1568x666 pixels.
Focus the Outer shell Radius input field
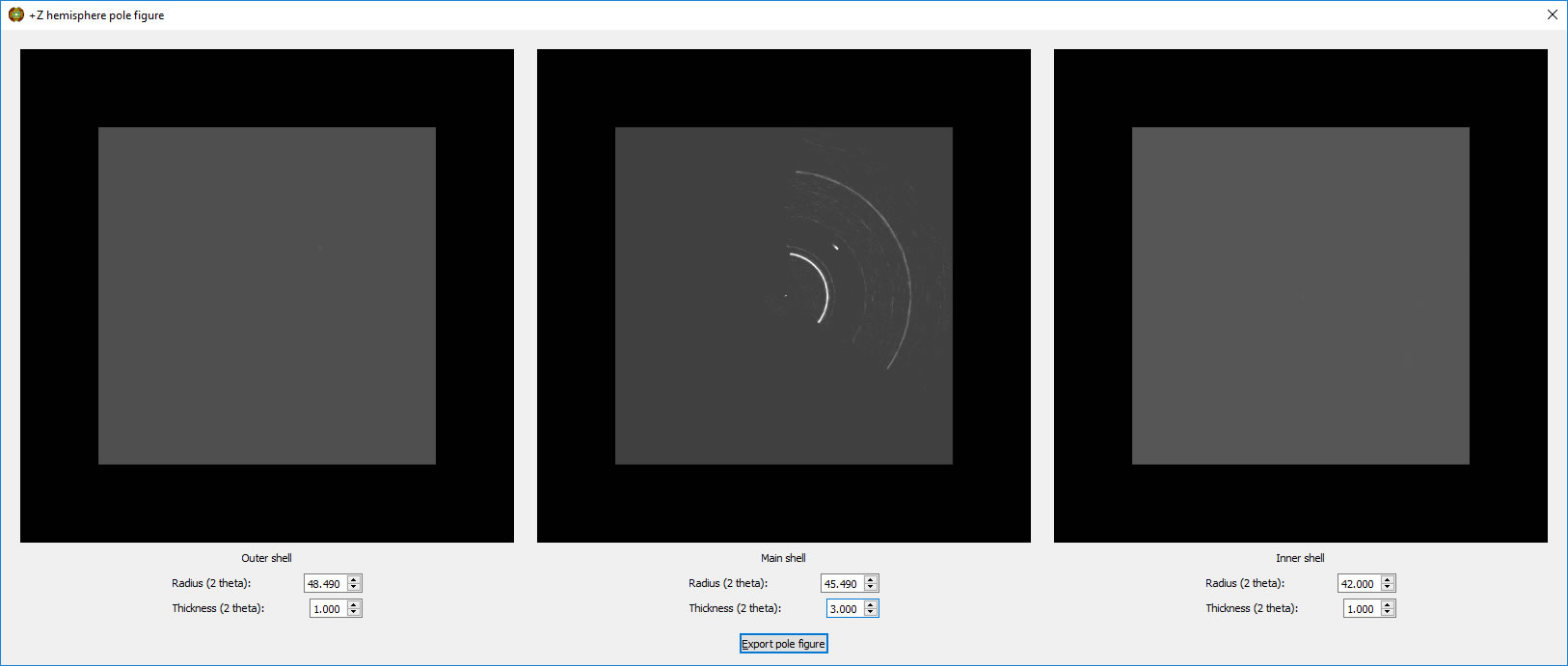[x=325, y=584]
